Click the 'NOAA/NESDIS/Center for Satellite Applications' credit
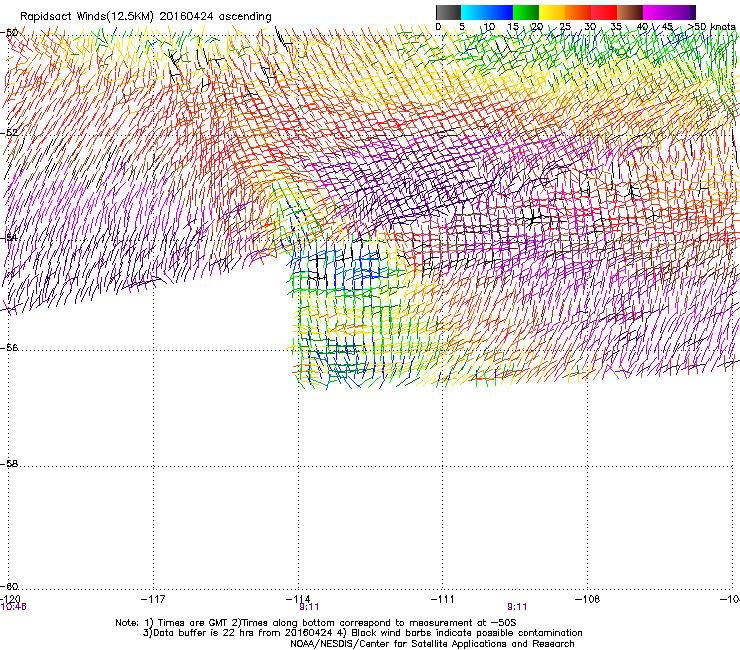 pyautogui.click(x=399, y=644)
